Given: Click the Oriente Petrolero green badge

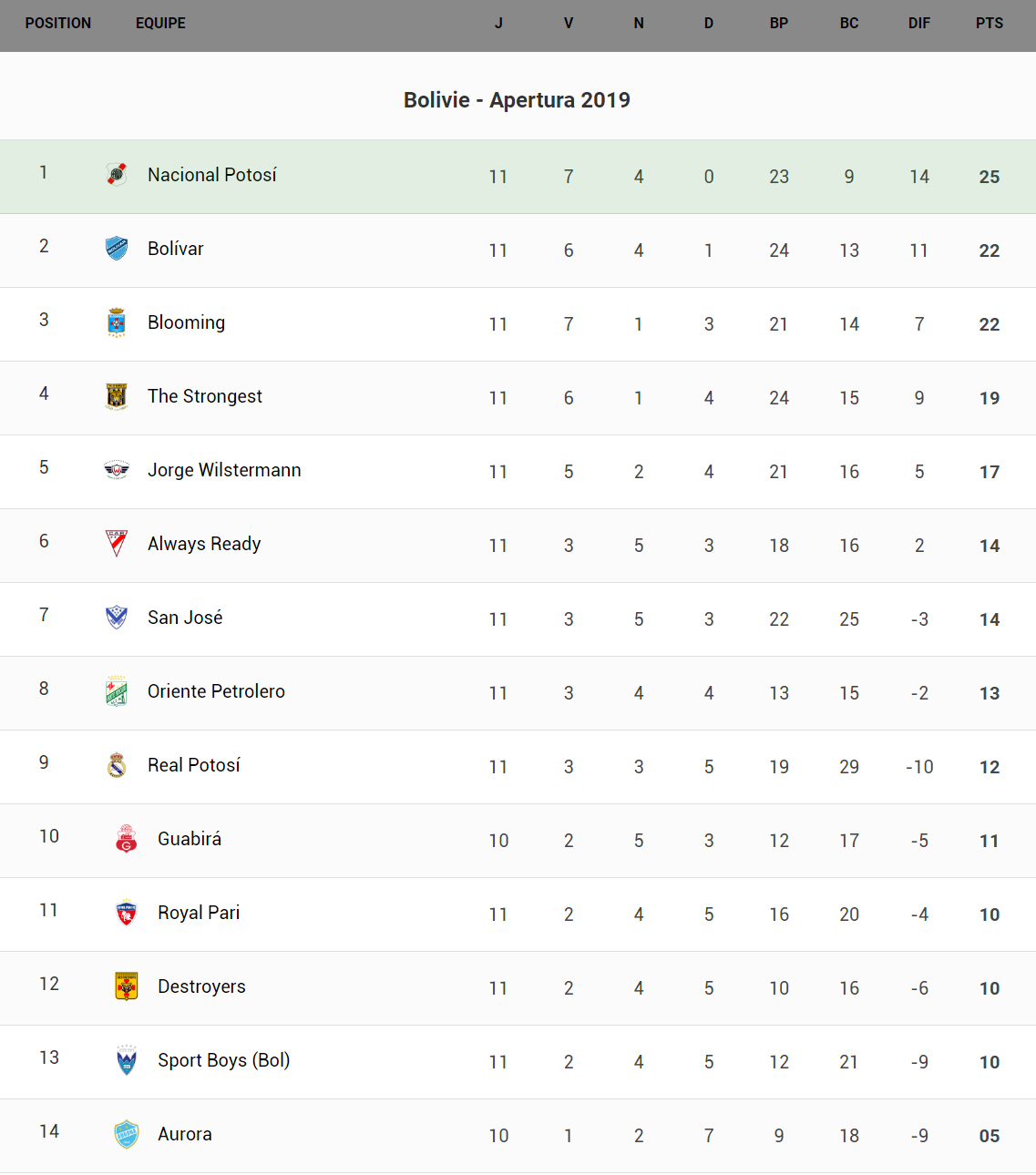Looking at the screenshot, I should point(117,691).
